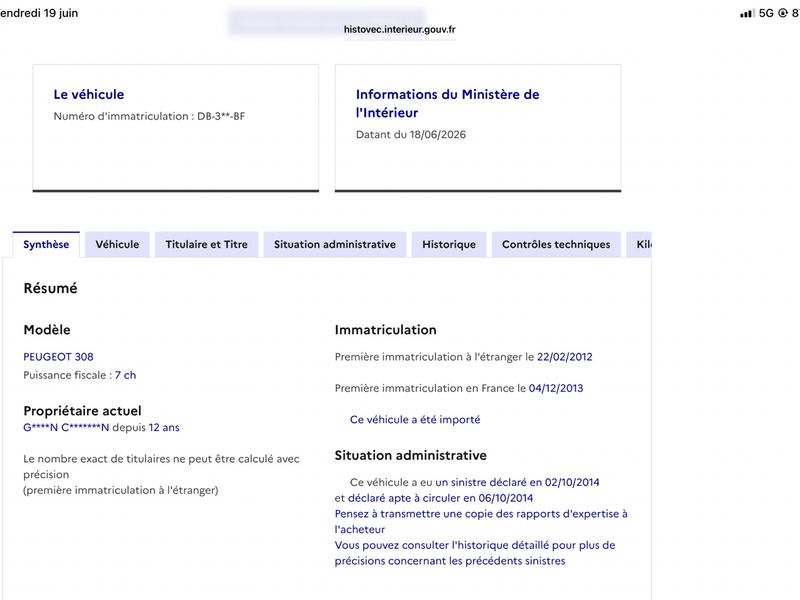The image size is (800, 600).
Task: Click the foreign registration date 22/02/2012
Action: [565, 357]
